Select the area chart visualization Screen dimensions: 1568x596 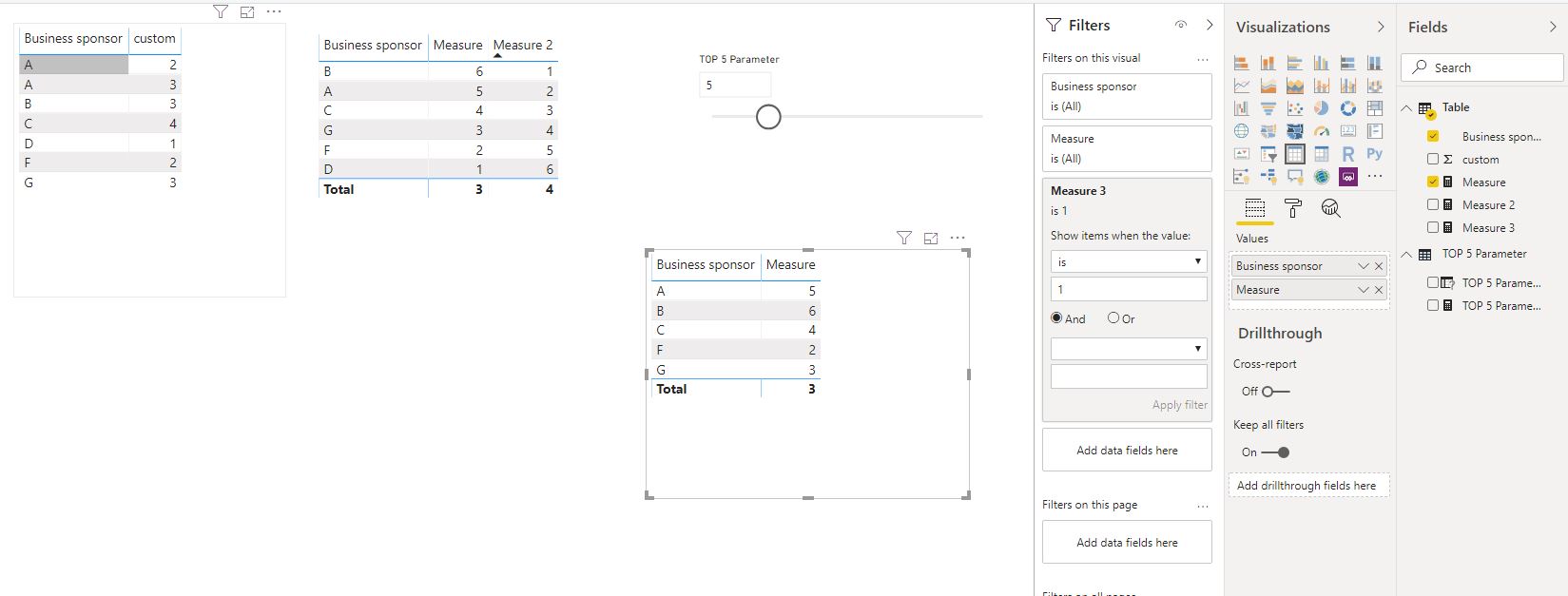(1268, 86)
